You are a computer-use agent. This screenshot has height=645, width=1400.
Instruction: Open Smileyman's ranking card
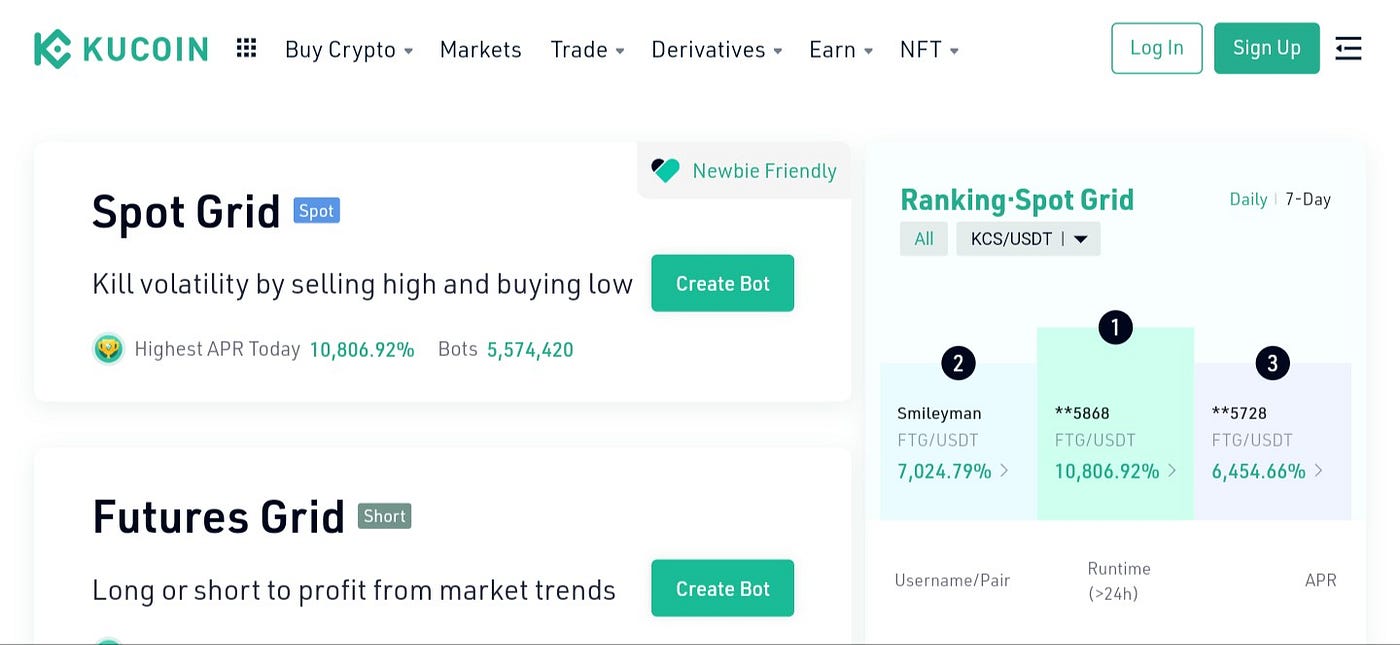[x=958, y=441]
